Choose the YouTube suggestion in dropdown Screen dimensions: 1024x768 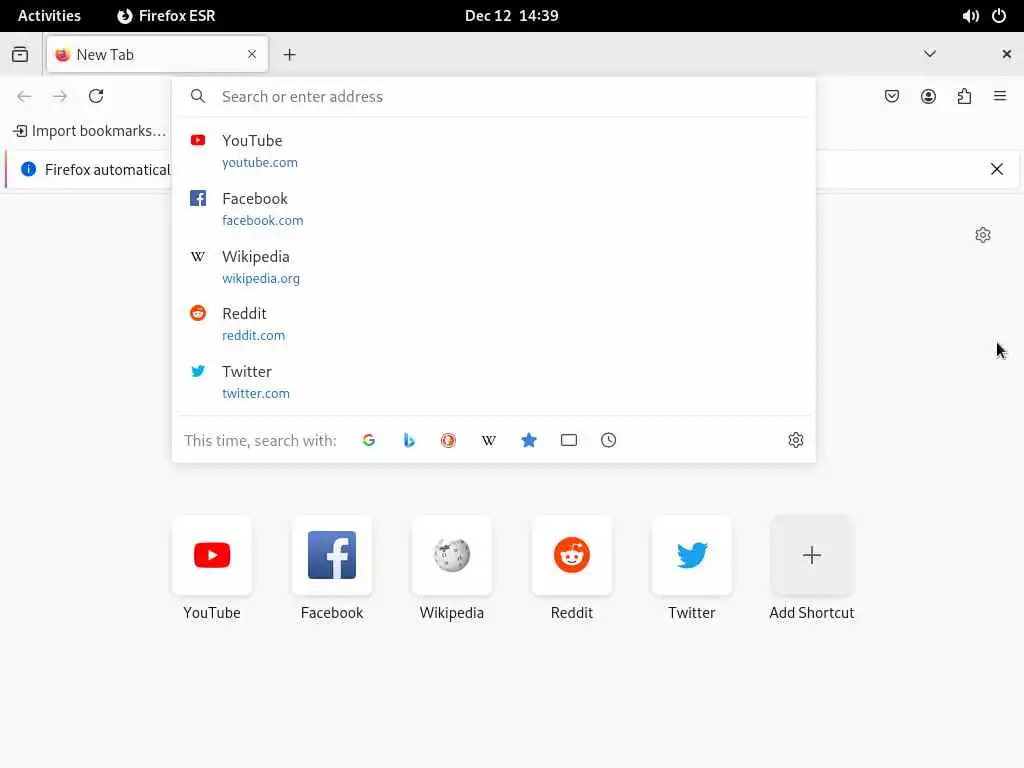click(x=493, y=151)
